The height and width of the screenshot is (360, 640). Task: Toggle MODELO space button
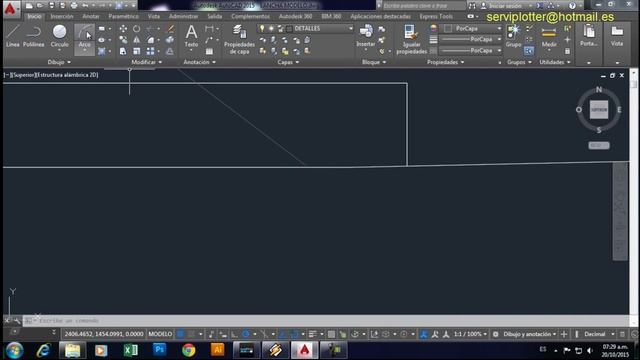(160, 334)
